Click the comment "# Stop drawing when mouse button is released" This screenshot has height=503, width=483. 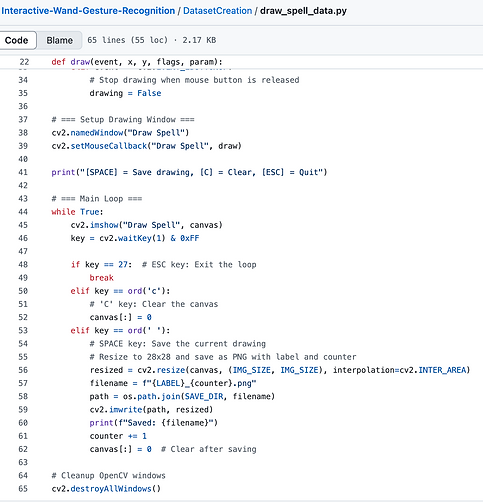[x=194, y=80]
